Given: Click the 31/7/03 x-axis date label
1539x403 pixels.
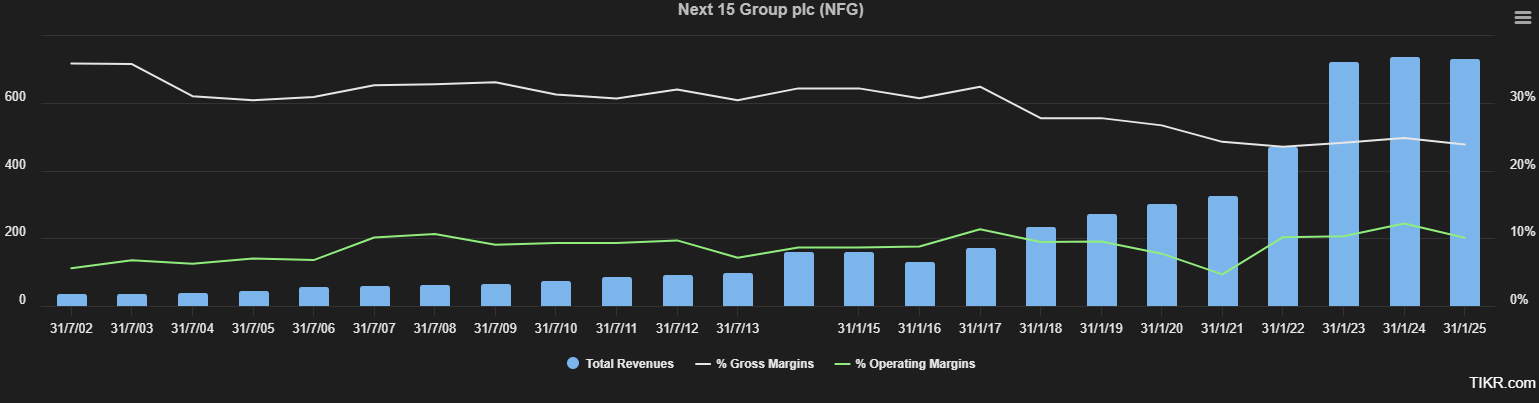Looking at the screenshot, I should click(x=132, y=328).
